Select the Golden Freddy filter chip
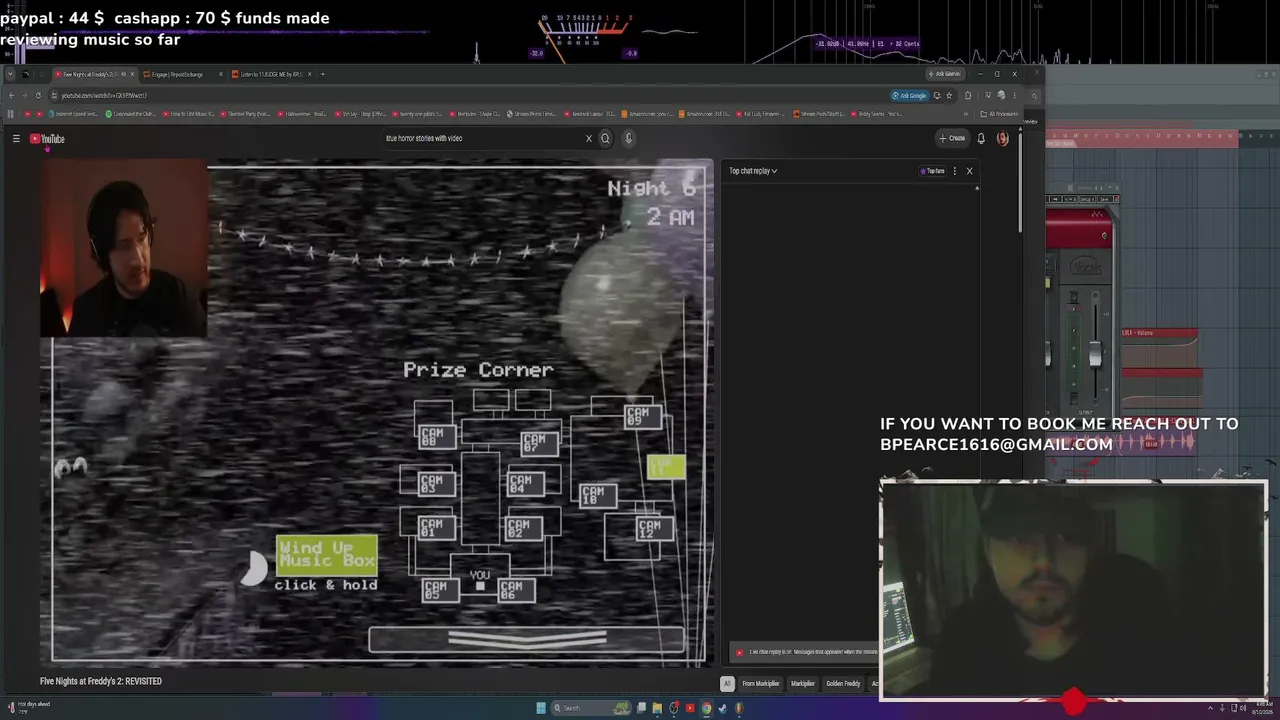The height and width of the screenshot is (720, 1280). [x=843, y=684]
